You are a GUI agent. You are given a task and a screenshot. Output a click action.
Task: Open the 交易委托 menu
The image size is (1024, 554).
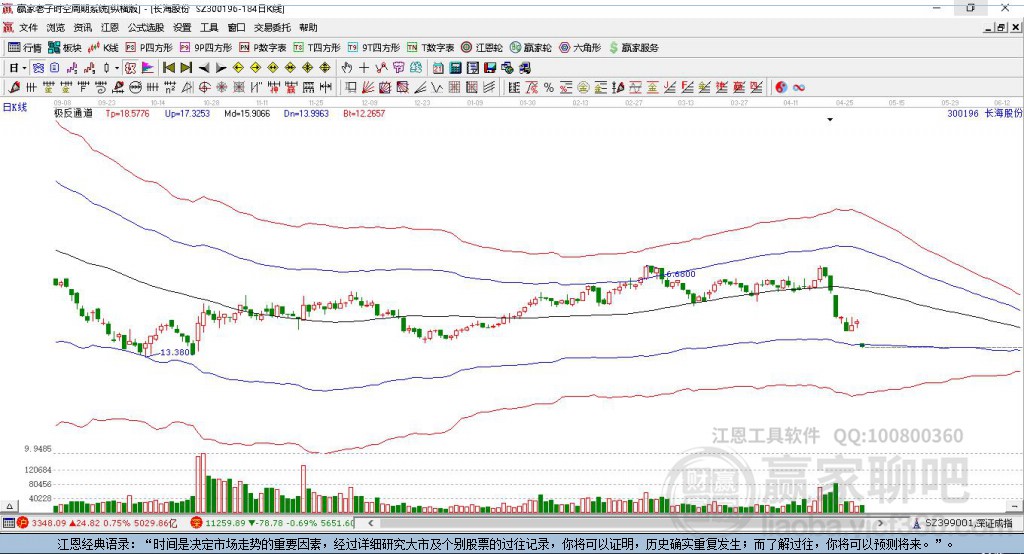pyautogui.click(x=272, y=27)
